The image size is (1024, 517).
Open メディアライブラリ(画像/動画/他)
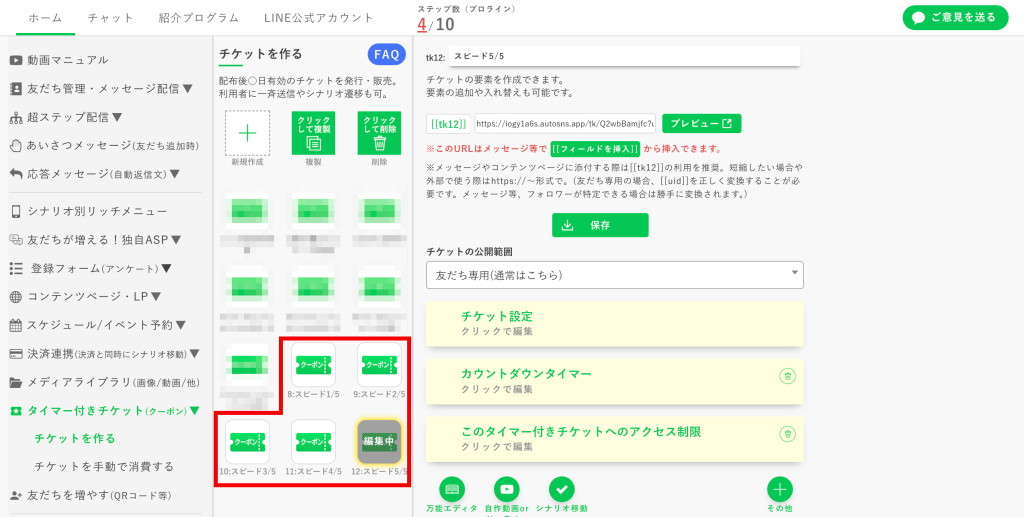pos(104,383)
